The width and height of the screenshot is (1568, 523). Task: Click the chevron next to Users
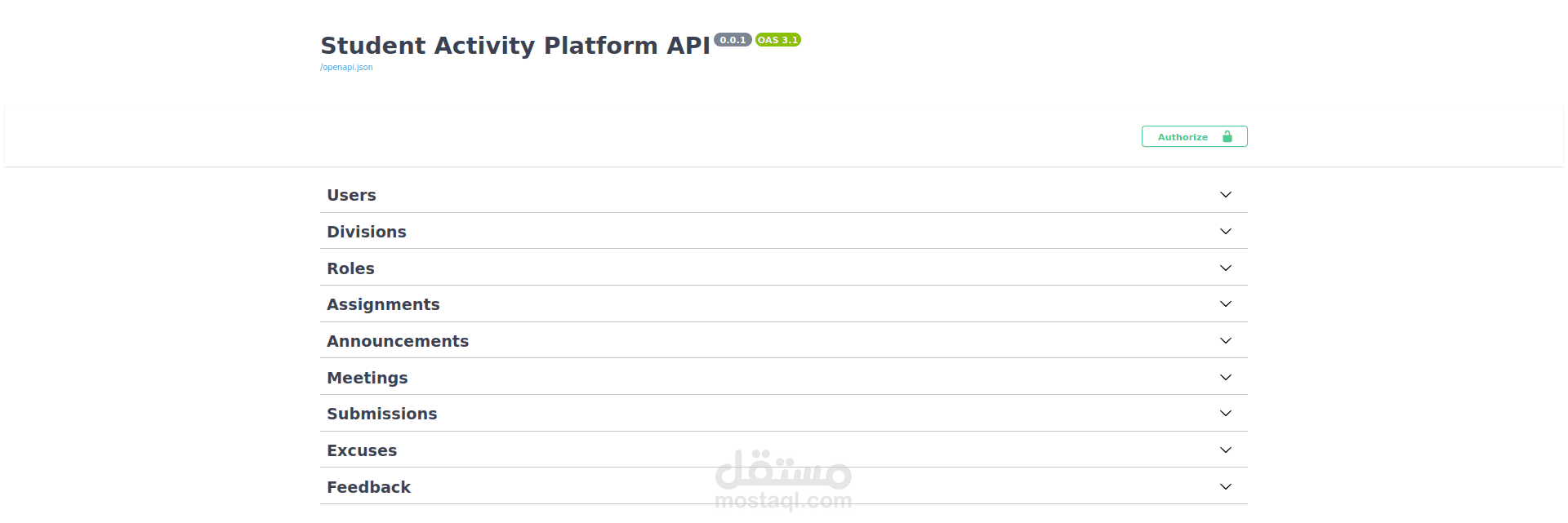1225,194
